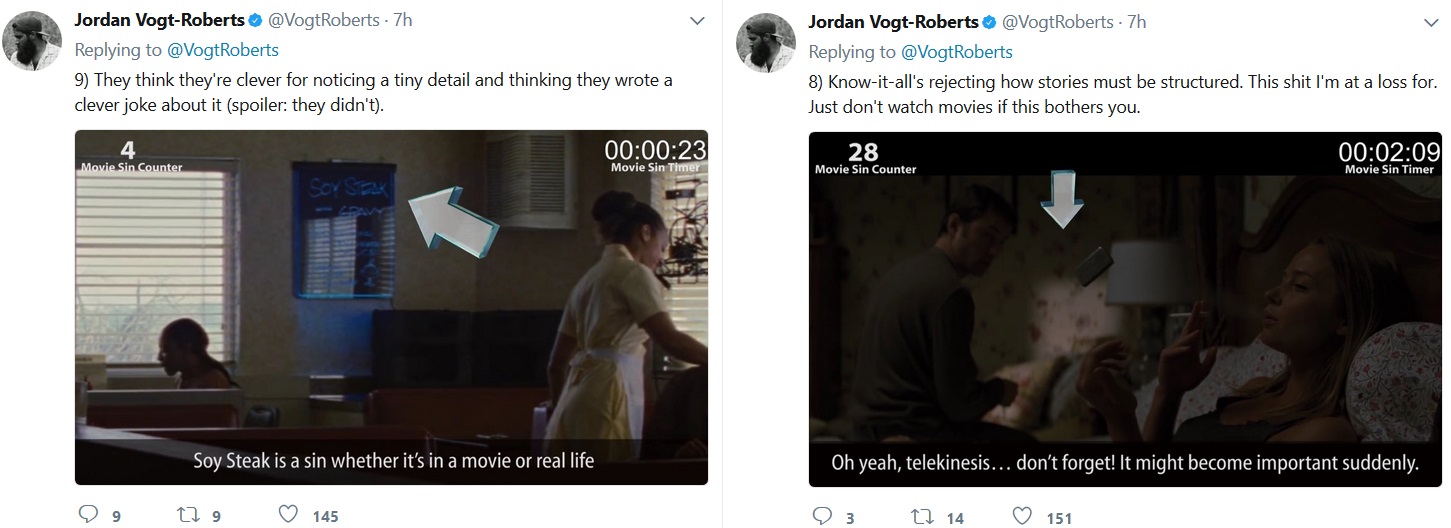Click @VogtRoberts reply link in left tweet
Image resolution: width=1451 pixels, height=528 pixels.
tap(224, 50)
